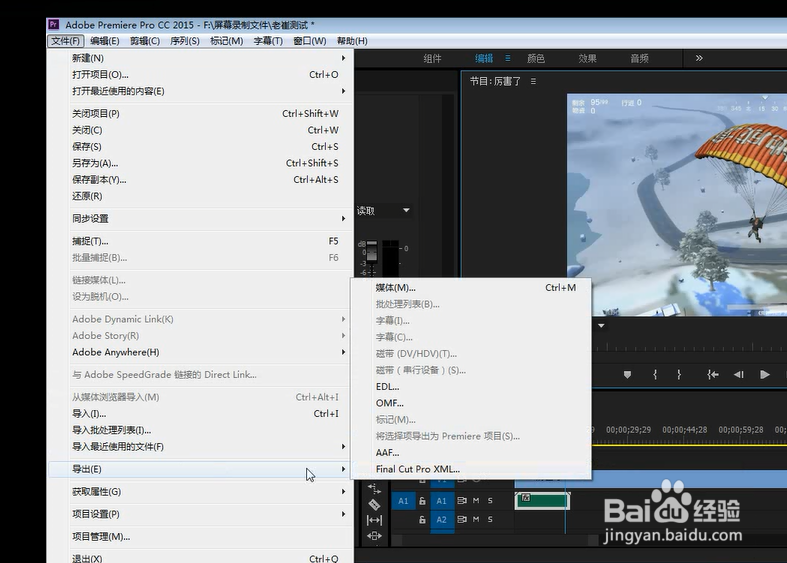The height and width of the screenshot is (563, 787).
Task: Switch to the 颜色 workspace tab
Action: [x=536, y=59]
